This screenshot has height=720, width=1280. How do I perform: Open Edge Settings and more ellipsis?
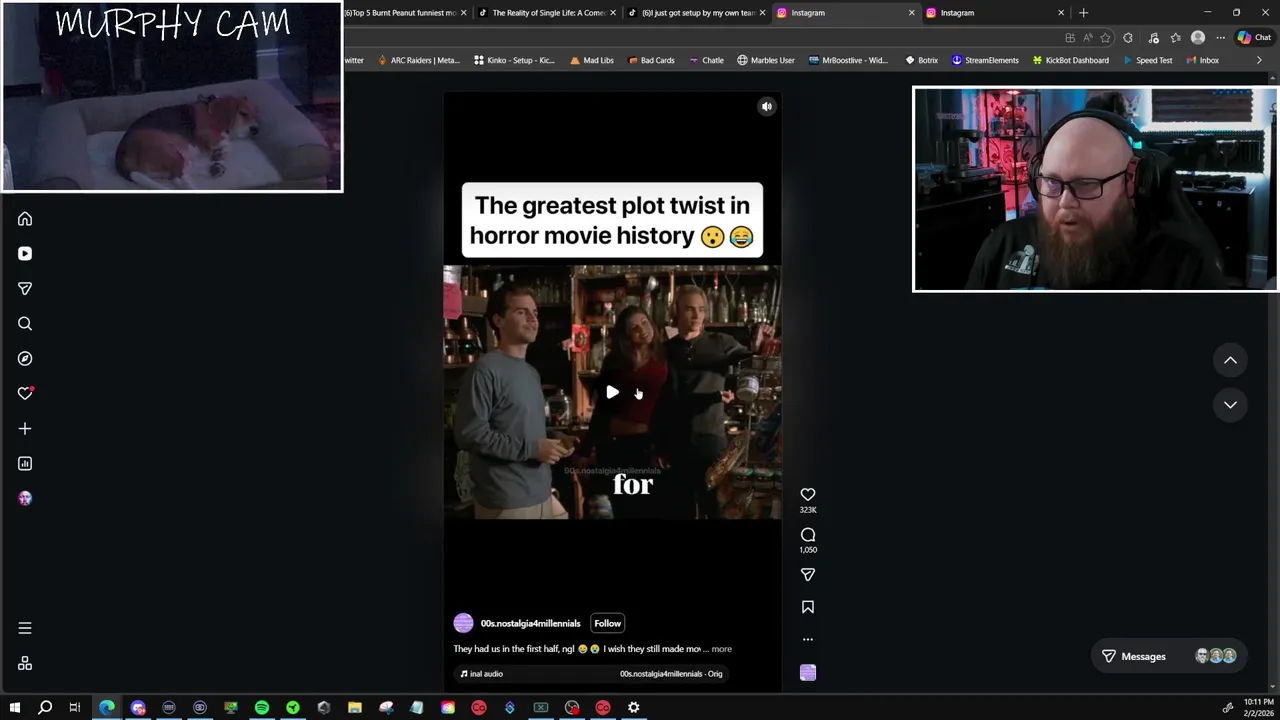click(1220, 38)
